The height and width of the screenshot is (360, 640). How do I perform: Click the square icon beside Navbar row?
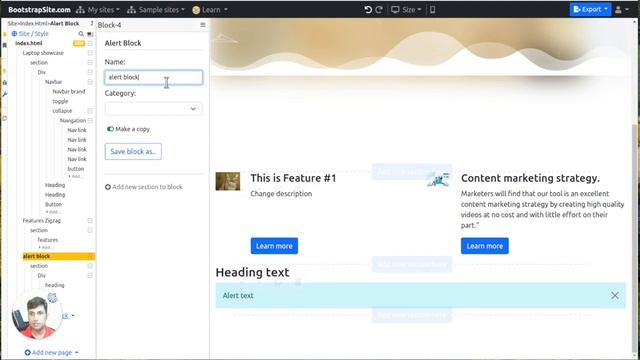pos(90,82)
